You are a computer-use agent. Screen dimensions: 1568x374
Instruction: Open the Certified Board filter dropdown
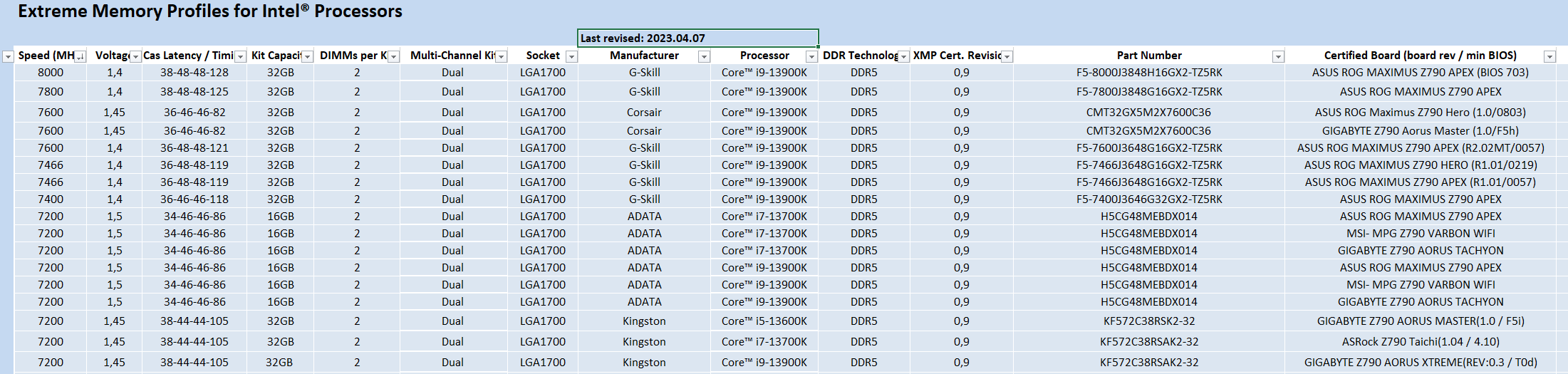1549,56
